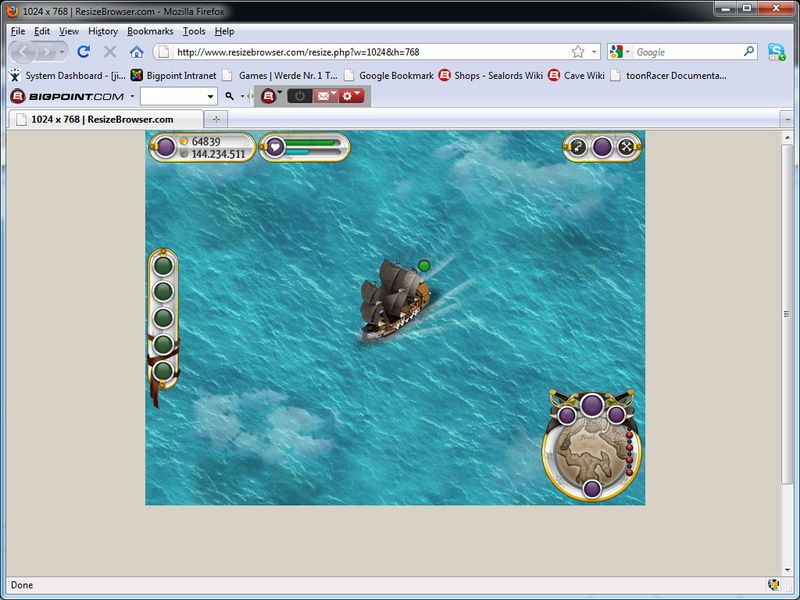Screen dimensions: 800x600
Task: Open the list all tabs dropdown
Action: 787,119
